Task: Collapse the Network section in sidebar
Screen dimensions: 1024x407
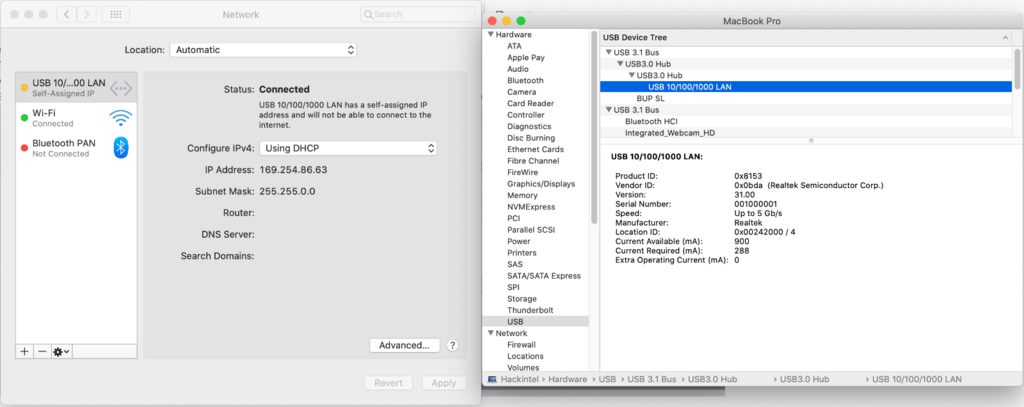Action: pos(491,333)
